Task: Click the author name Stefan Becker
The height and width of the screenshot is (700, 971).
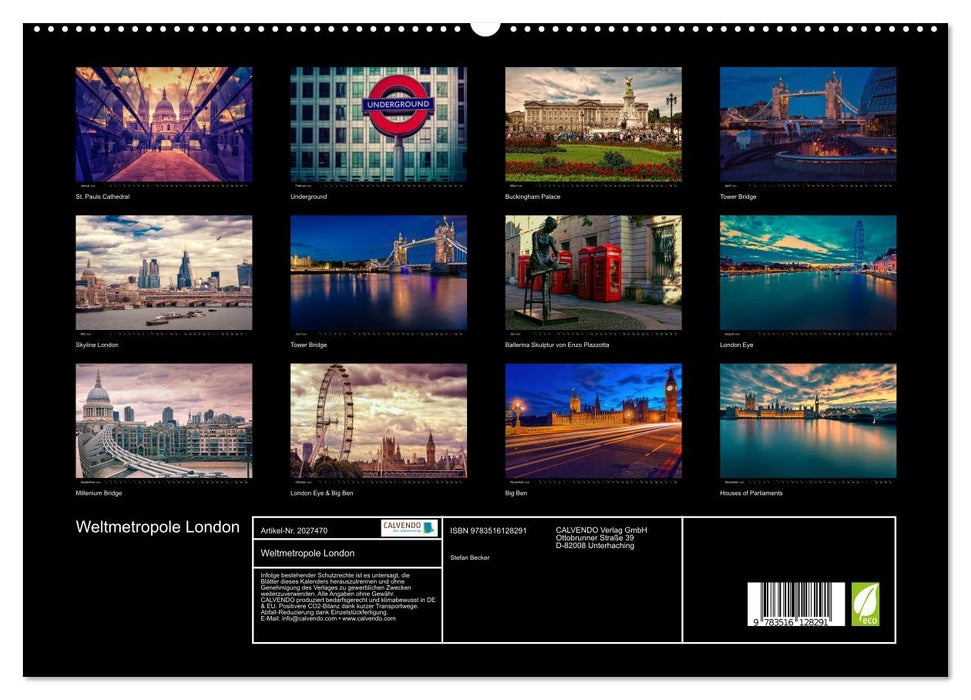Action: pyautogui.click(x=469, y=558)
